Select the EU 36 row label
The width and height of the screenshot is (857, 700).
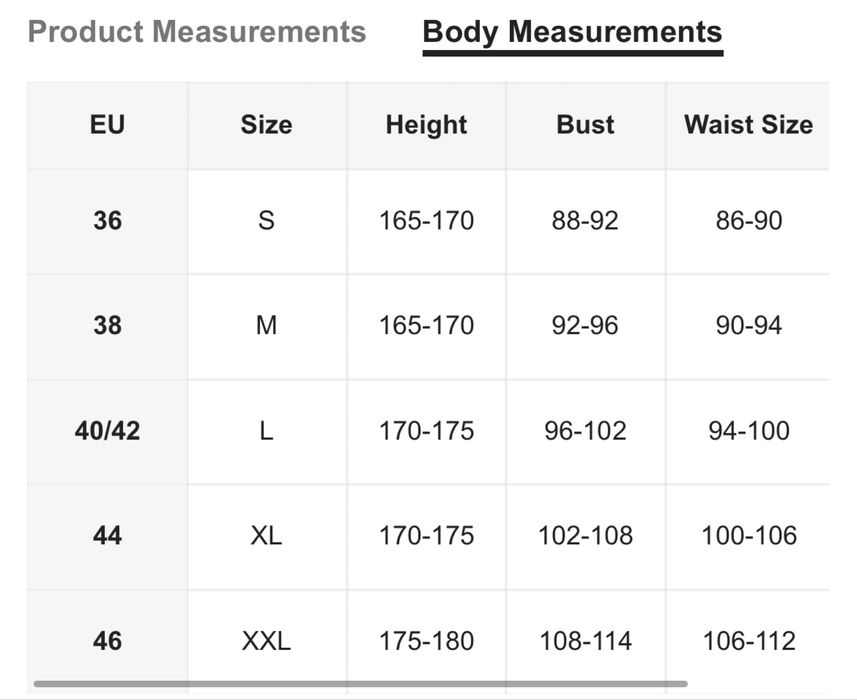tap(107, 220)
